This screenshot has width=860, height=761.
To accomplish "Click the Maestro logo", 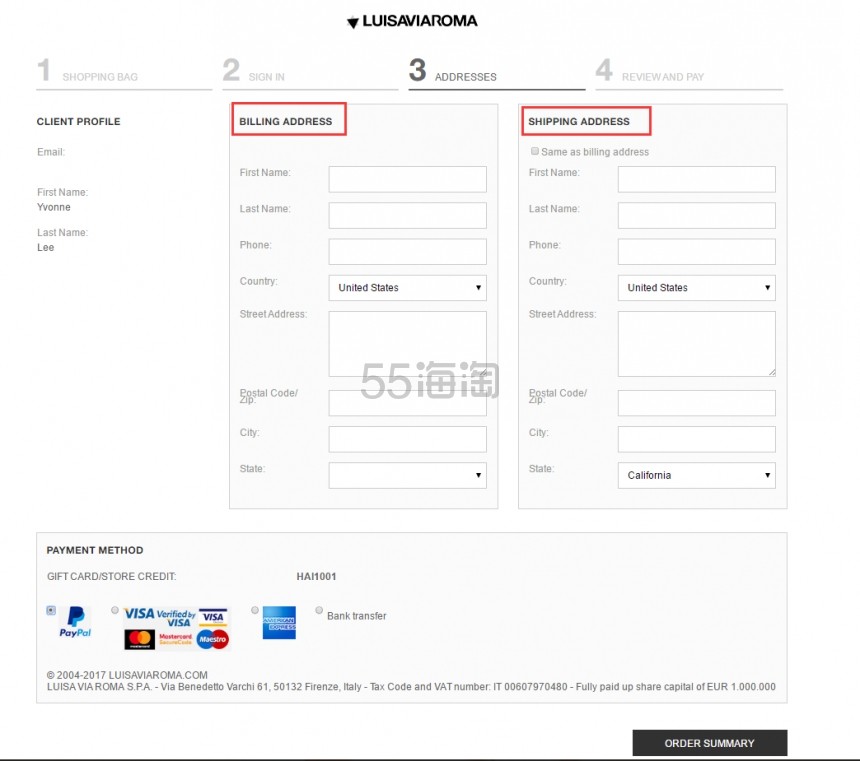I will tap(212, 639).
